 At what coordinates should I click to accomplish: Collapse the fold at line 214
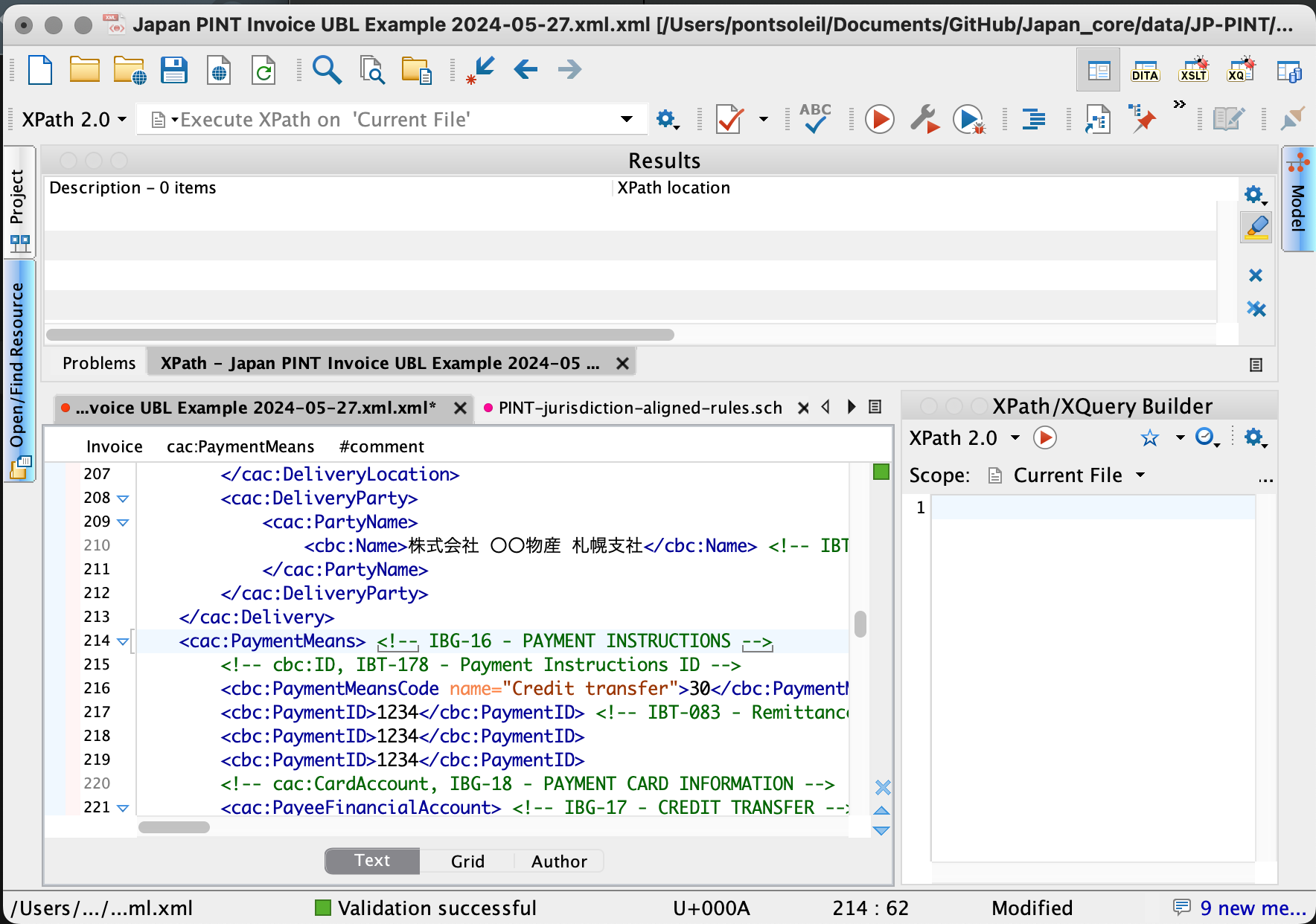(x=124, y=641)
